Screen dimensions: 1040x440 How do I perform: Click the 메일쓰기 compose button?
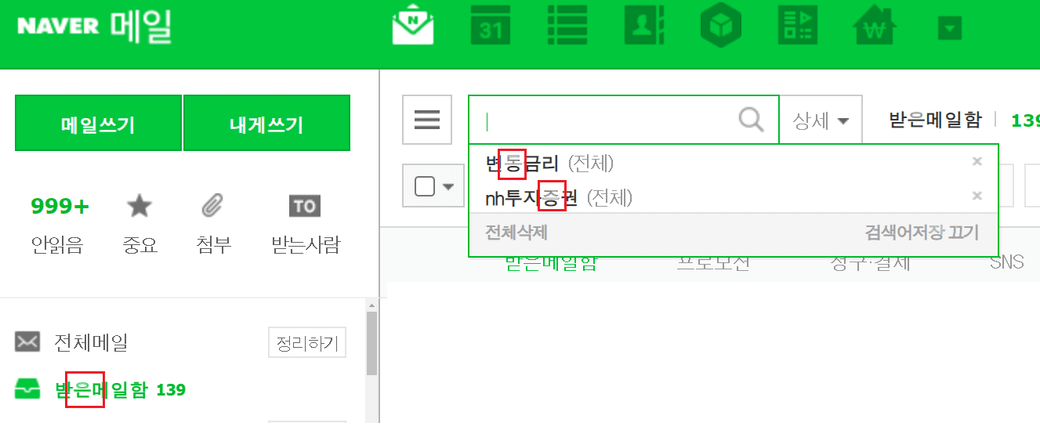pos(98,123)
